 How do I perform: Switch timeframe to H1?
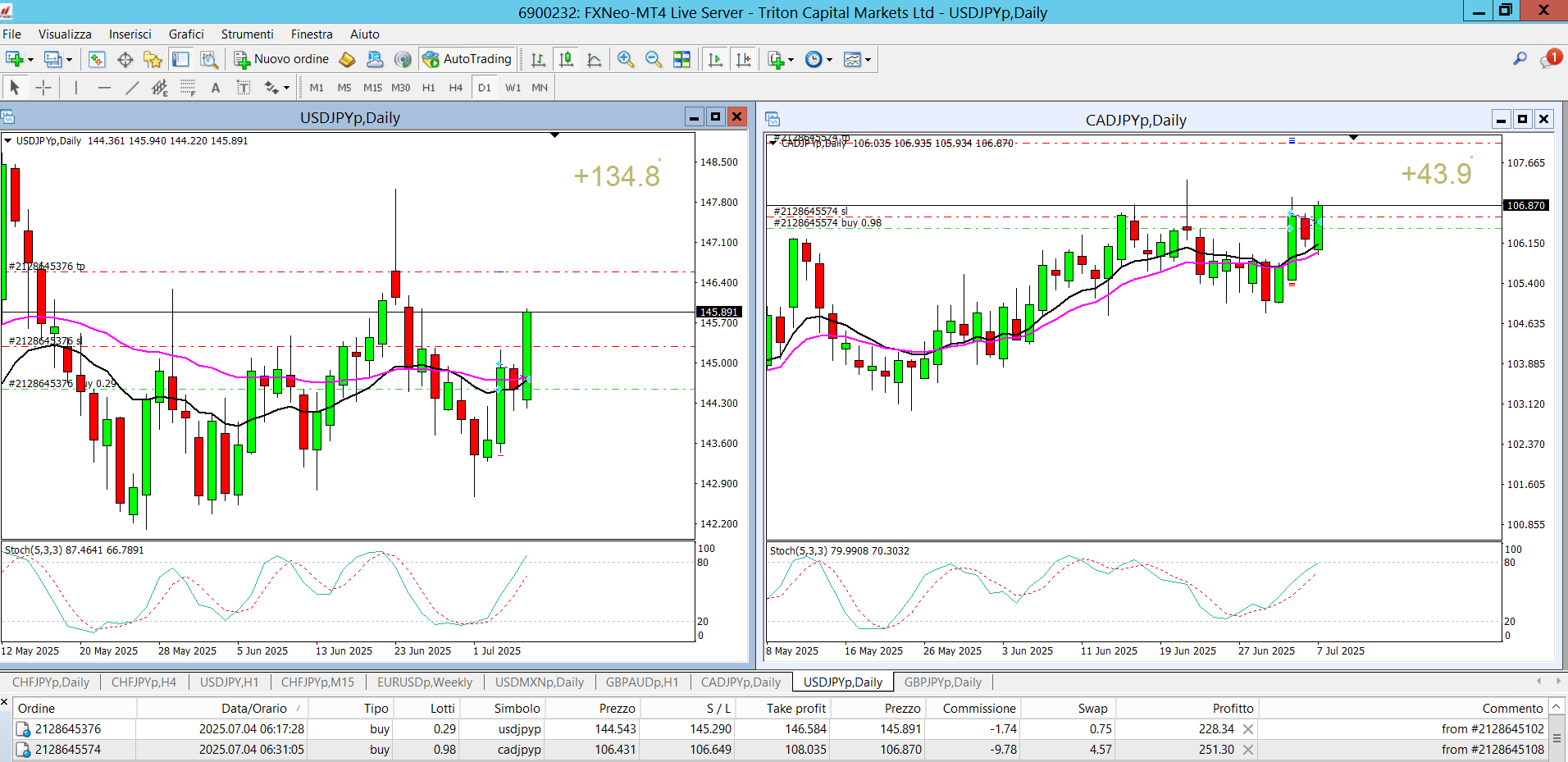click(428, 88)
